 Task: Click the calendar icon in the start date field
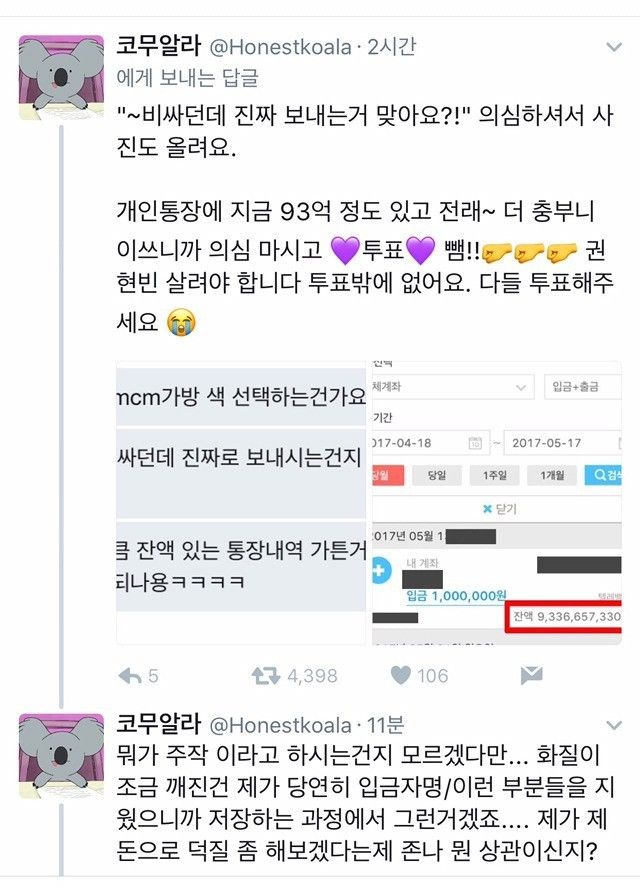tap(475, 443)
